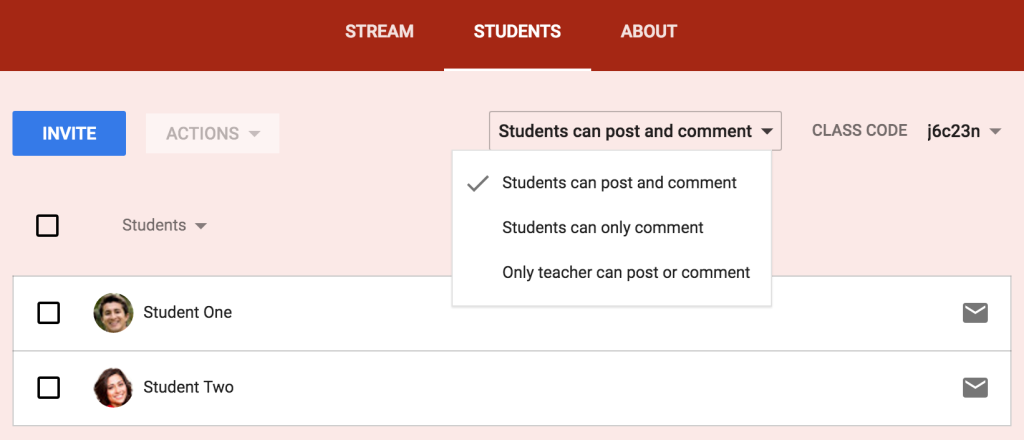Viewport: 1024px width, 440px height.
Task: Email Student One via envelope icon
Action: 975,313
